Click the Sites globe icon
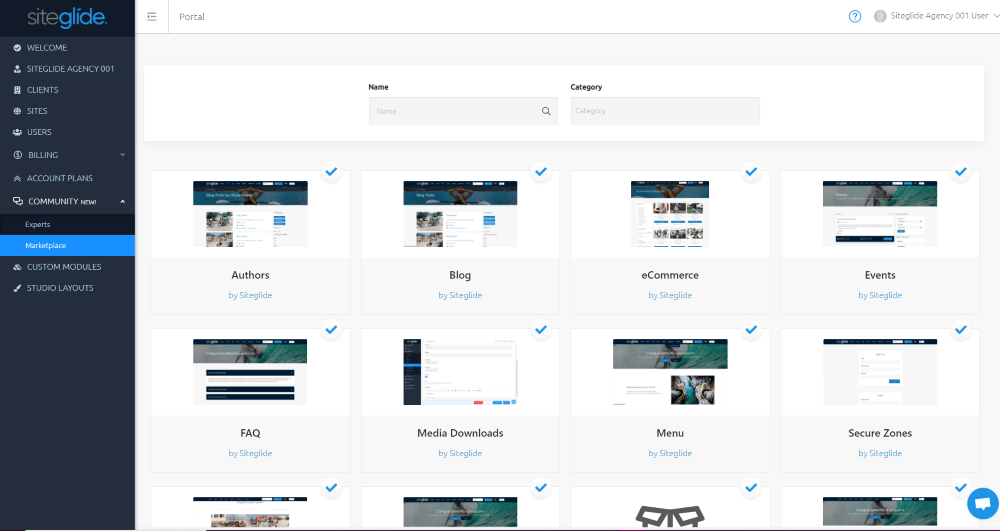Image resolution: width=1000 pixels, height=531 pixels. 17,111
